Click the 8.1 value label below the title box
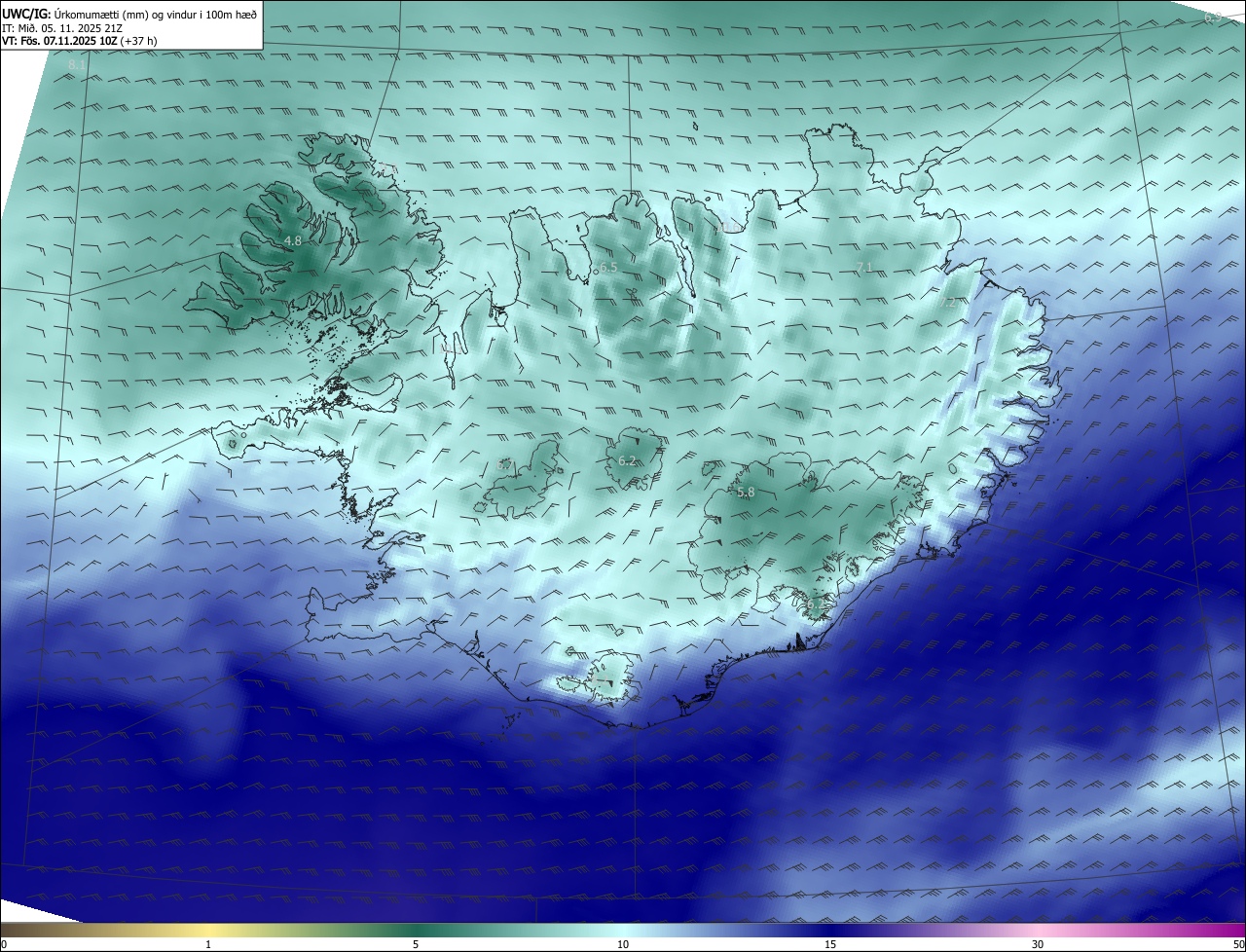Screen dimensions: 1246x952 (x=77, y=65)
